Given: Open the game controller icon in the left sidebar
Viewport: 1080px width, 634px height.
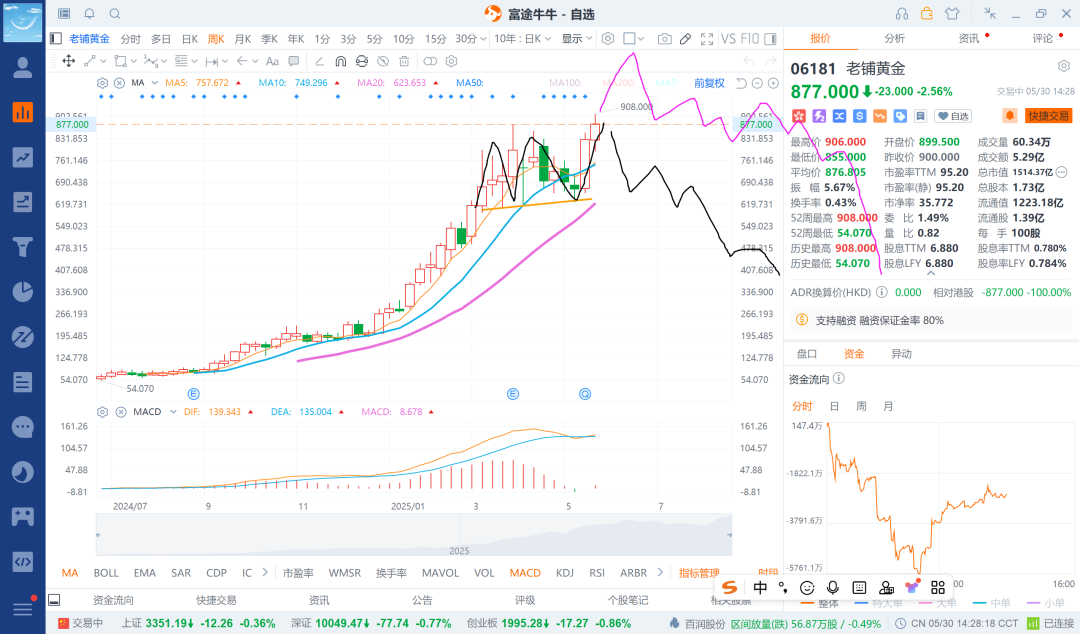Looking at the screenshot, I should 23,517.
